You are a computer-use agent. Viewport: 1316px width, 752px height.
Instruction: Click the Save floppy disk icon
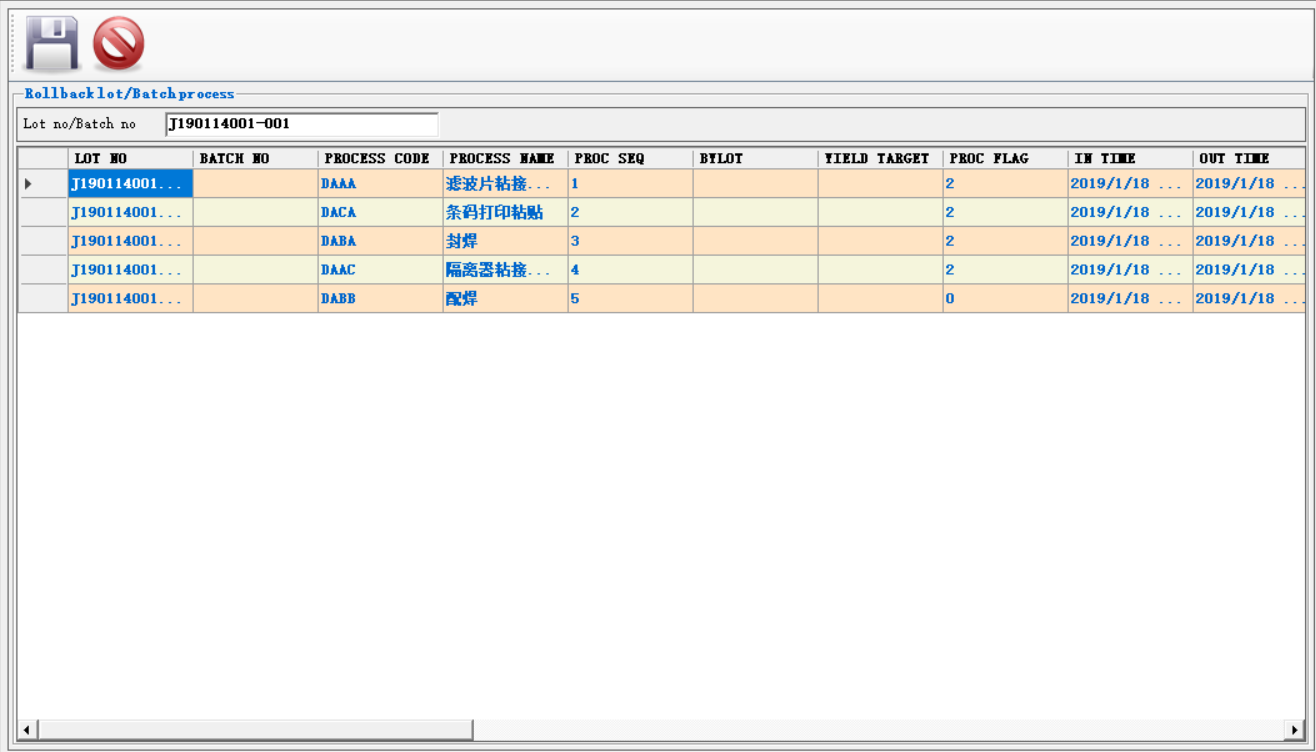[52, 44]
